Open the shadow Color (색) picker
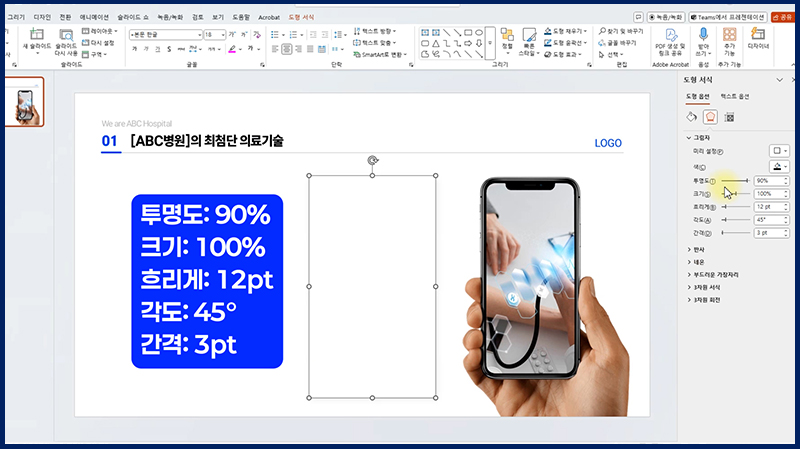The height and width of the screenshot is (449, 800). click(779, 166)
